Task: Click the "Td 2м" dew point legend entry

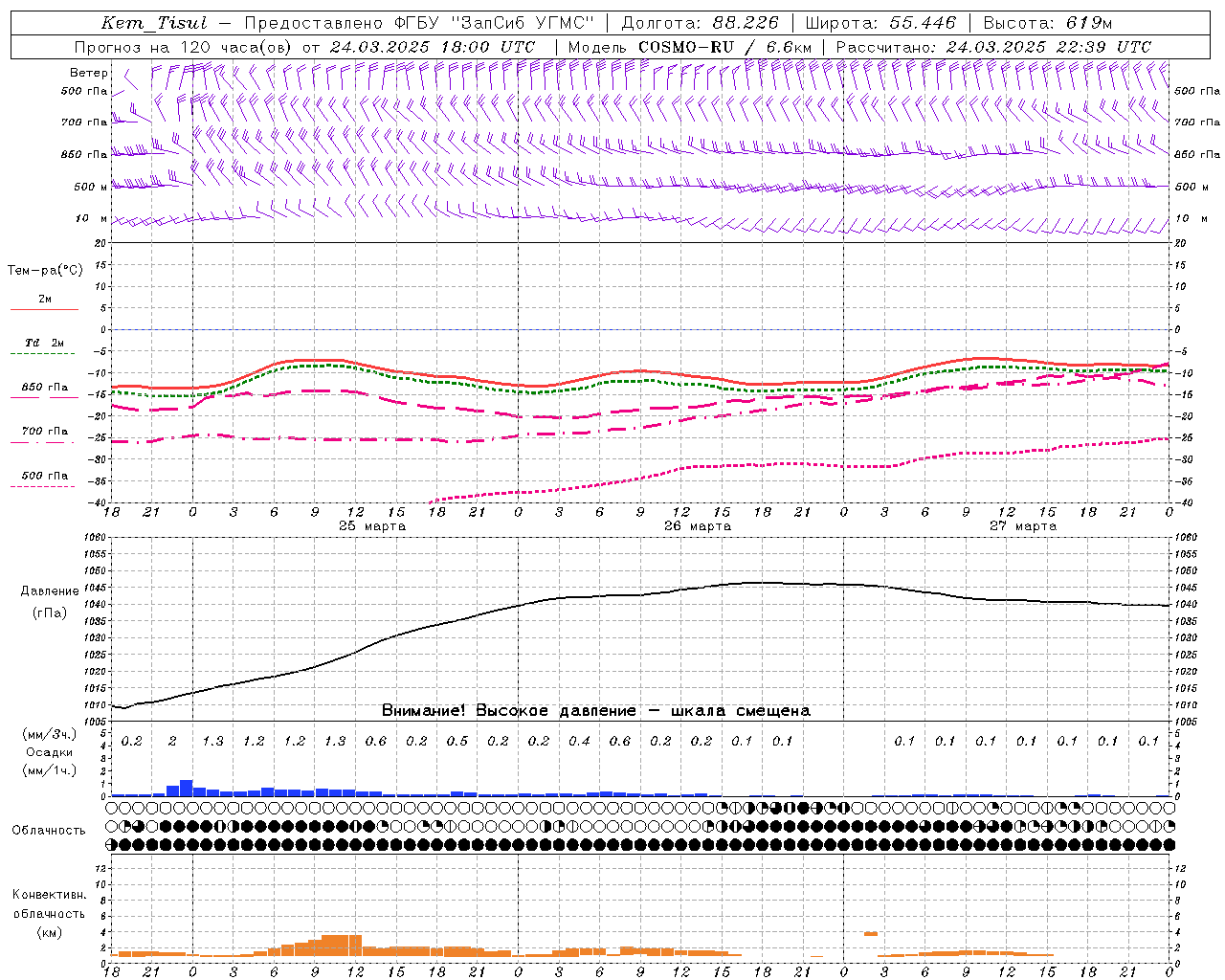Action: point(45,343)
